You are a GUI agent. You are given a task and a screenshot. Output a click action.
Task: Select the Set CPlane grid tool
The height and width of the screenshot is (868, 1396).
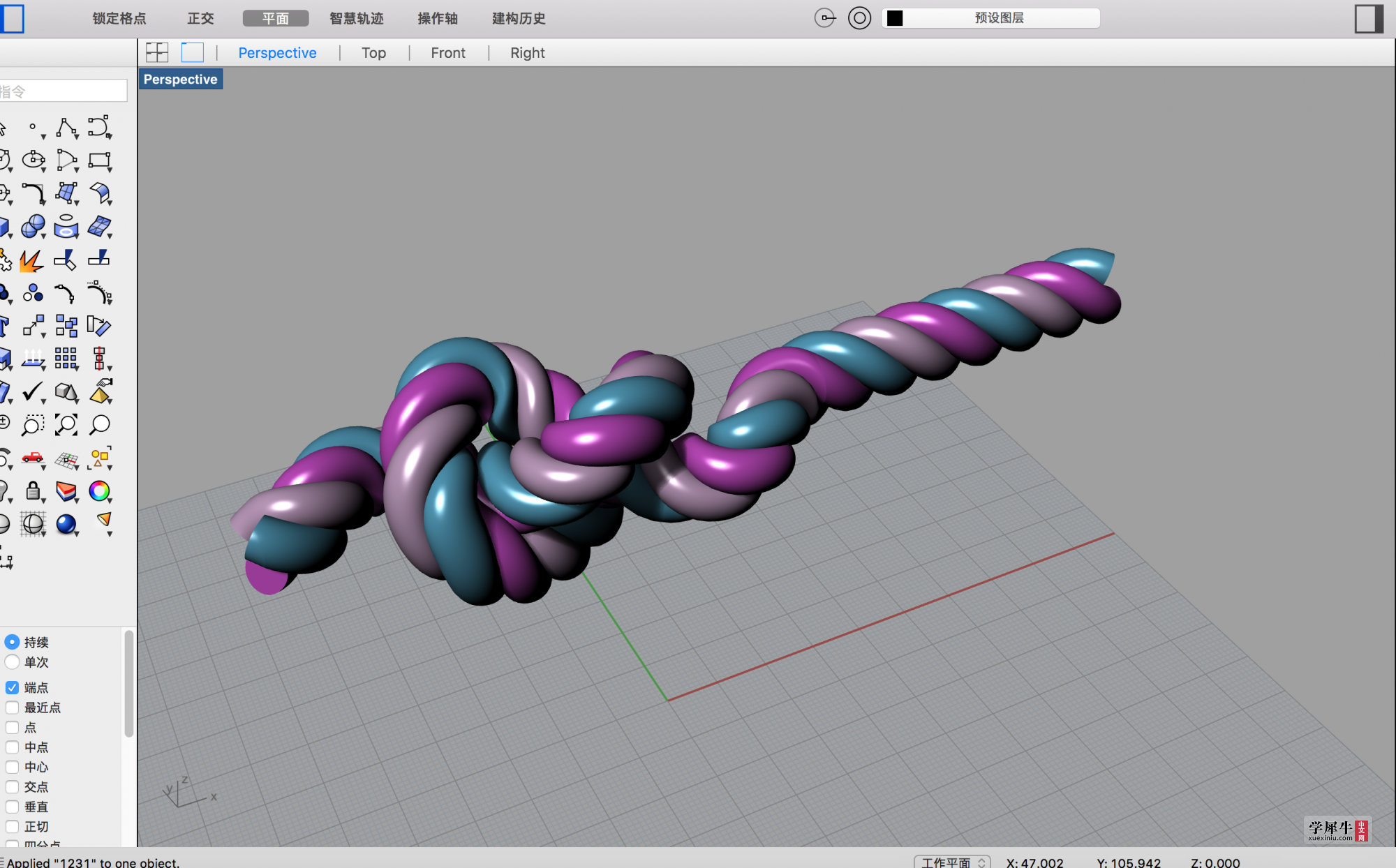[66, 459]
